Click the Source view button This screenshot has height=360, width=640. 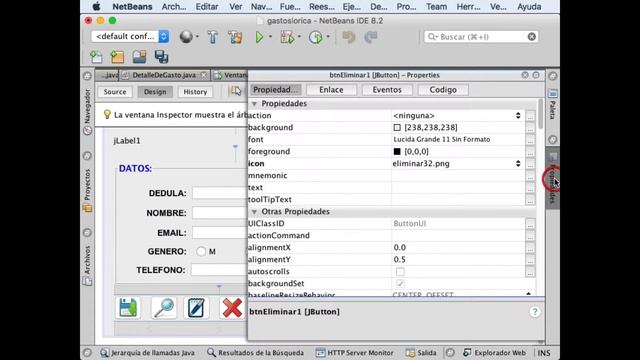[x=115, y=91]
